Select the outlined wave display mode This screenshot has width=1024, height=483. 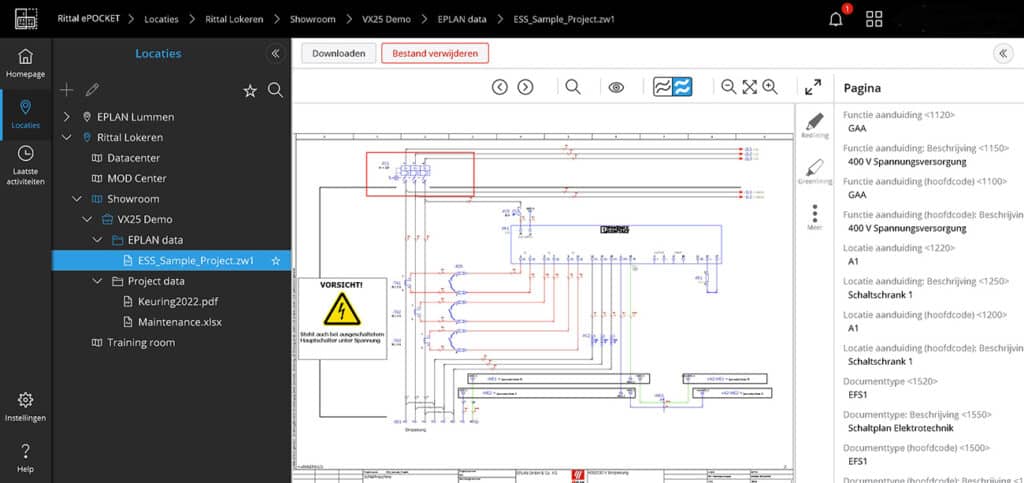[x=663, y=87]
